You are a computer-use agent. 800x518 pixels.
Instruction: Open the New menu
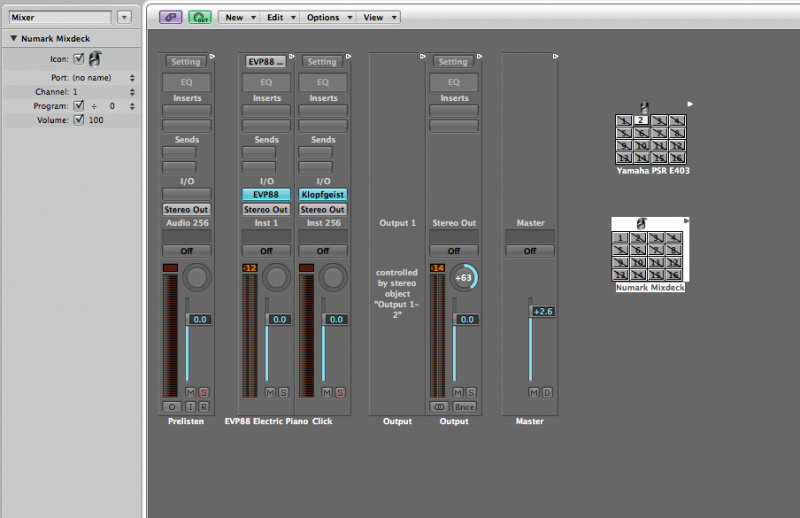(x=238, y=17)
